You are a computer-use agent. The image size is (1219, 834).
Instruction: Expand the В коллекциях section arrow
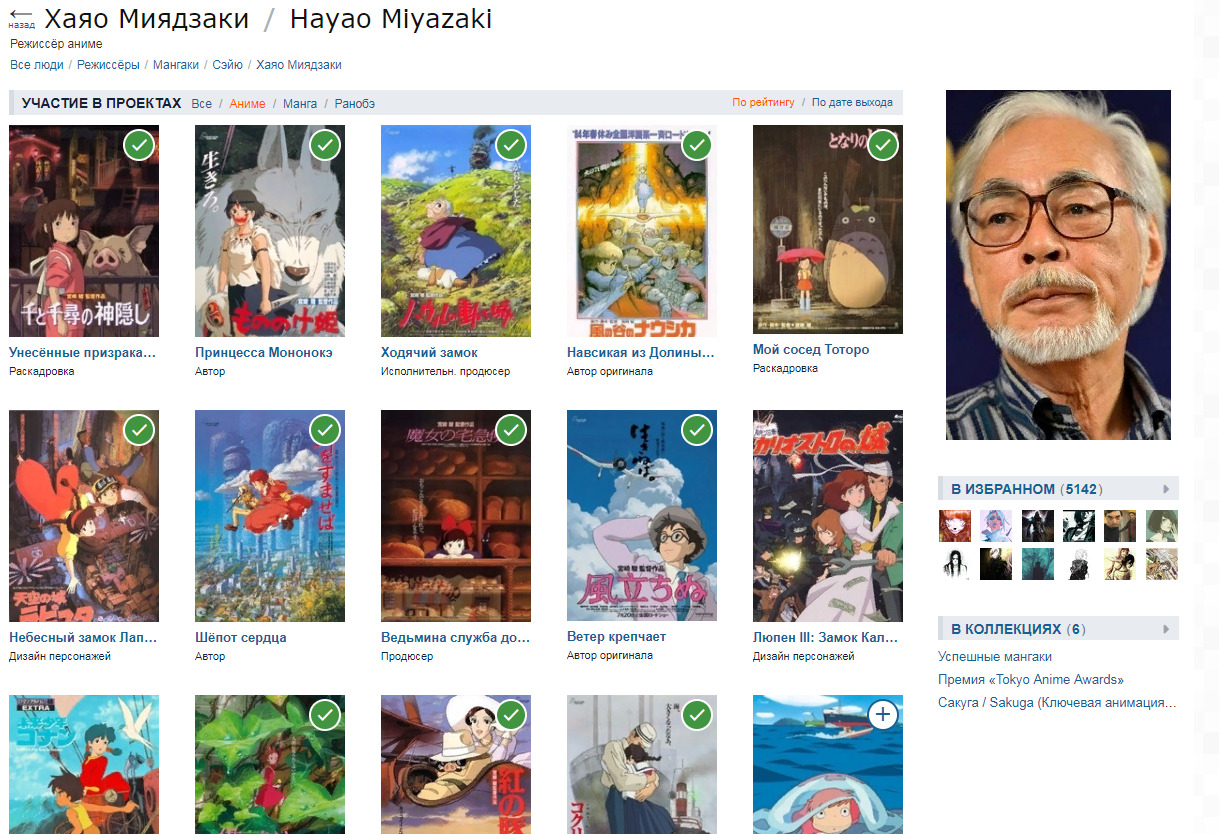pyautogui.click(x=1166, y=629)
